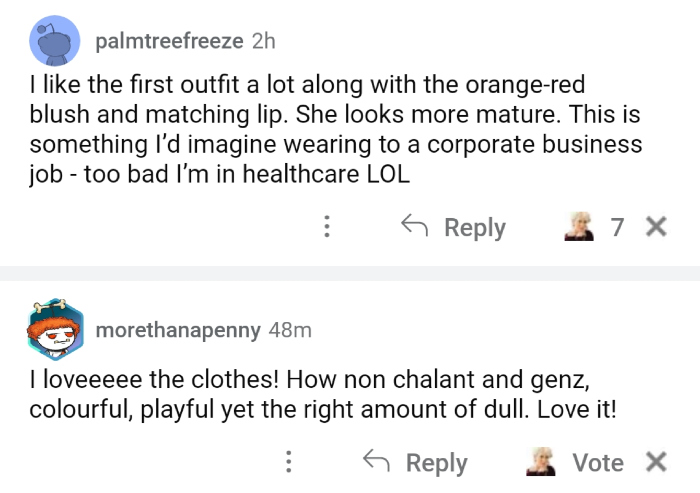The image size is (700, 493).
Task: Click the reply arrow icon under palmtreefreeze's comment
Action: 416,226
